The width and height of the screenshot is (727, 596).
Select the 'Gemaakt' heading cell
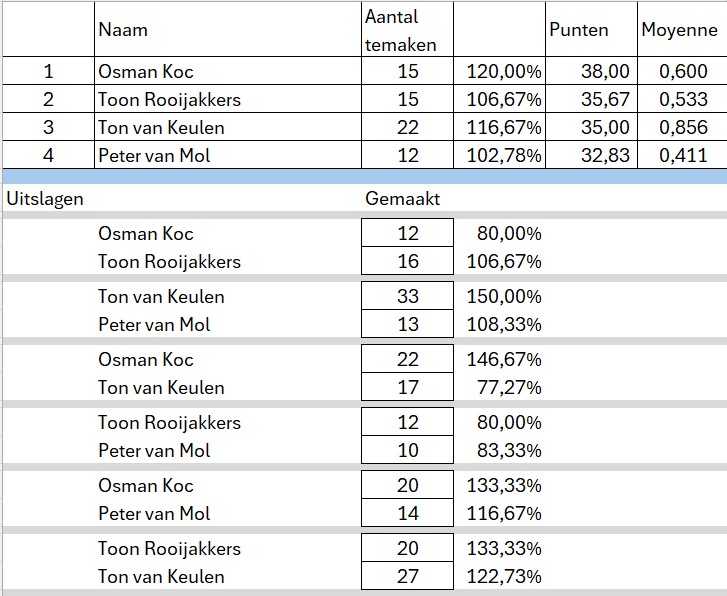click(x=403, y=198)
